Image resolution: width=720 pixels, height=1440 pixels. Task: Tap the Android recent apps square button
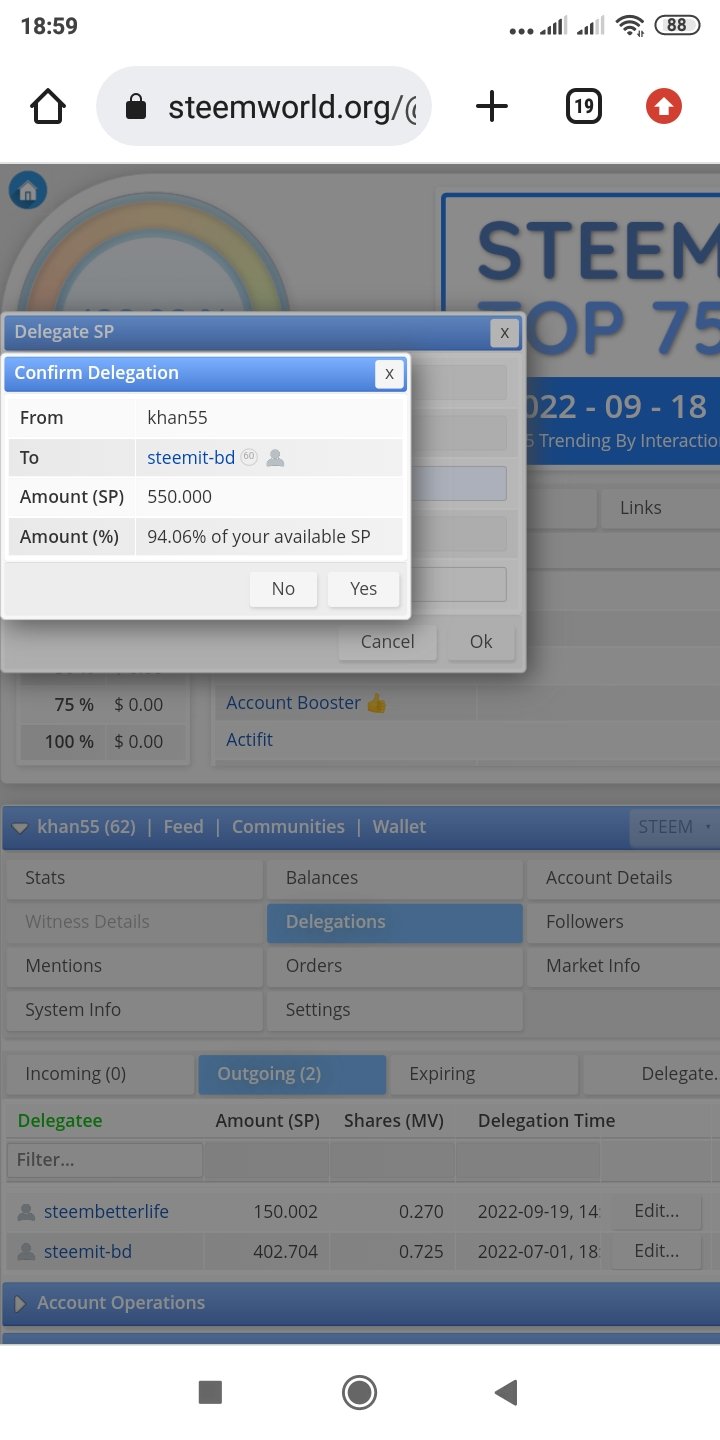point(210,1392)
